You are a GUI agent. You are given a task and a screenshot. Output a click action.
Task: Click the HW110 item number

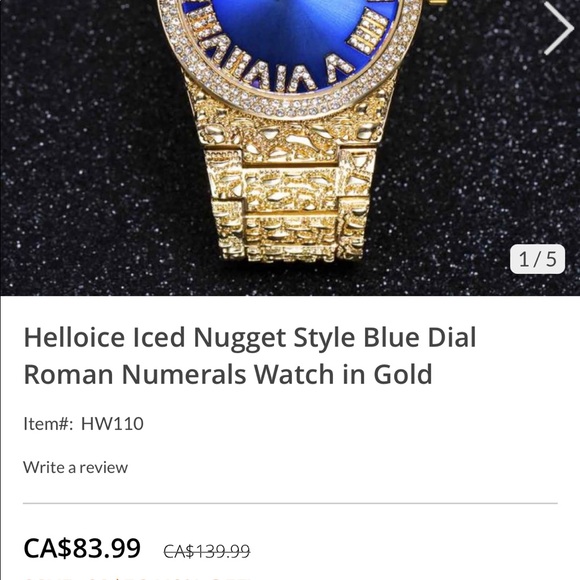pyautogui.click(x=112, y=424)
